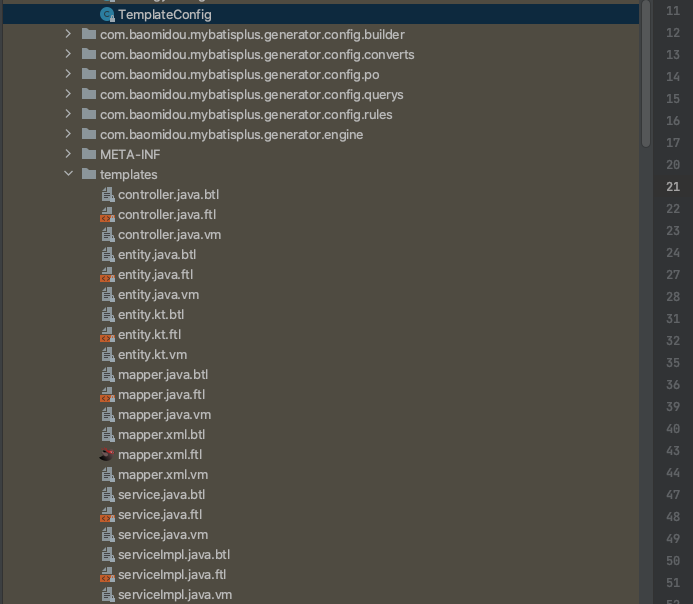Expand the generator.config.builder package
This screenshot has height=604, width=693.
68,34
